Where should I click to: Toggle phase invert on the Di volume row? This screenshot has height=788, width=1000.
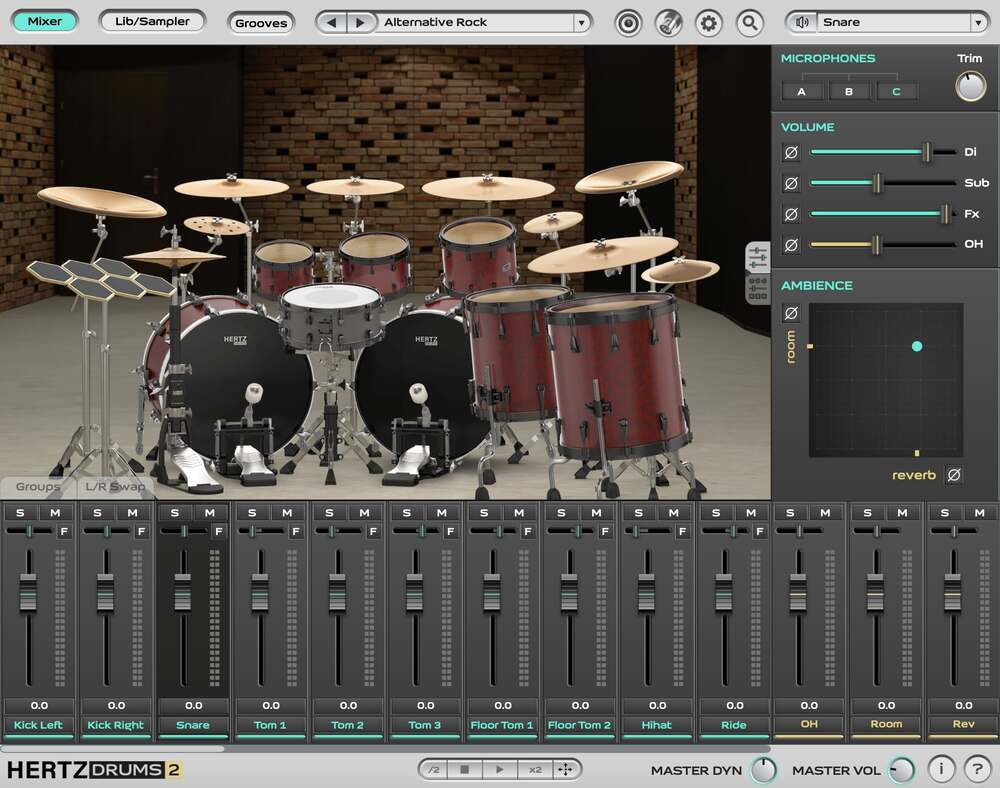click(791, 152)
